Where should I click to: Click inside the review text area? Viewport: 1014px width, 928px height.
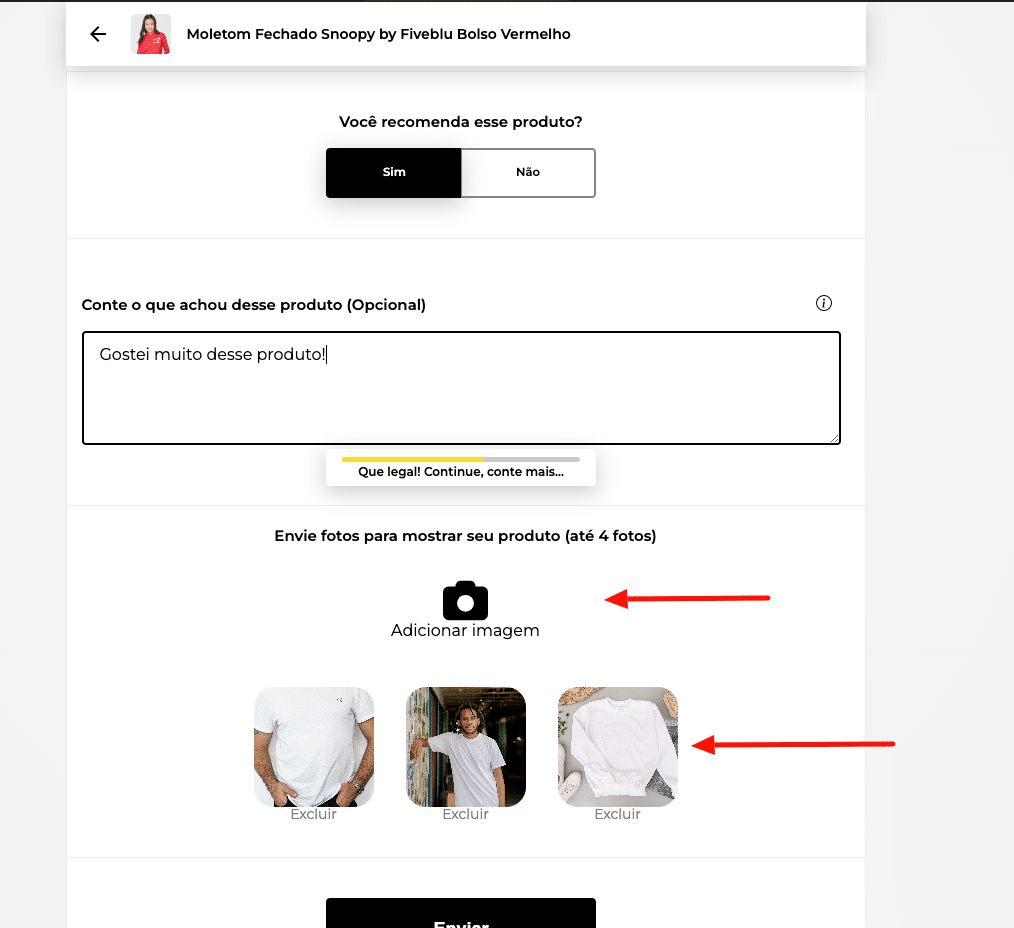click(x=461, y=388)
